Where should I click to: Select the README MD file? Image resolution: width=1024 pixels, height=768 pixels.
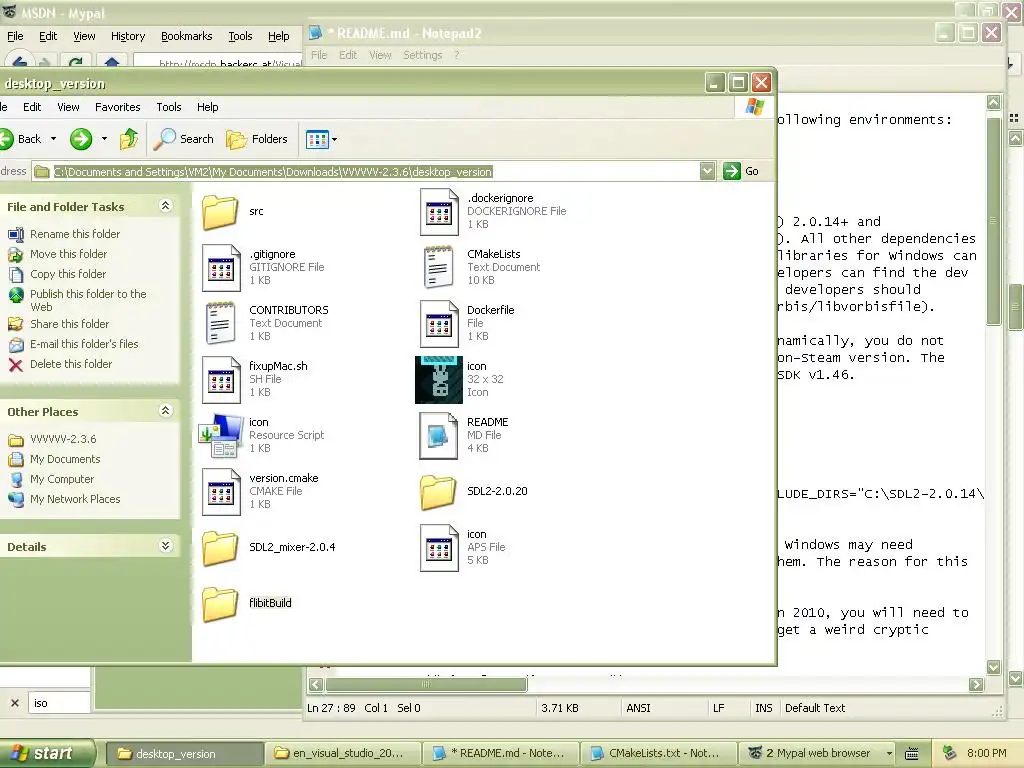tap(439, 436)
